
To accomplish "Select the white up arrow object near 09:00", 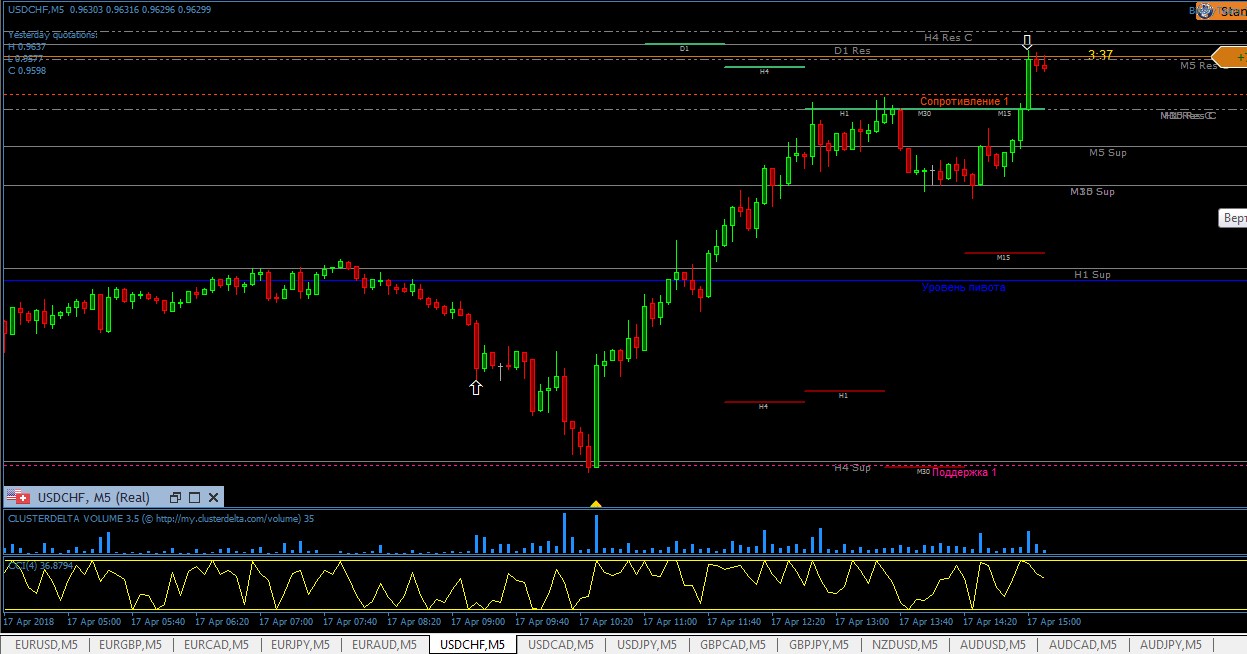I will click(476, 387).
